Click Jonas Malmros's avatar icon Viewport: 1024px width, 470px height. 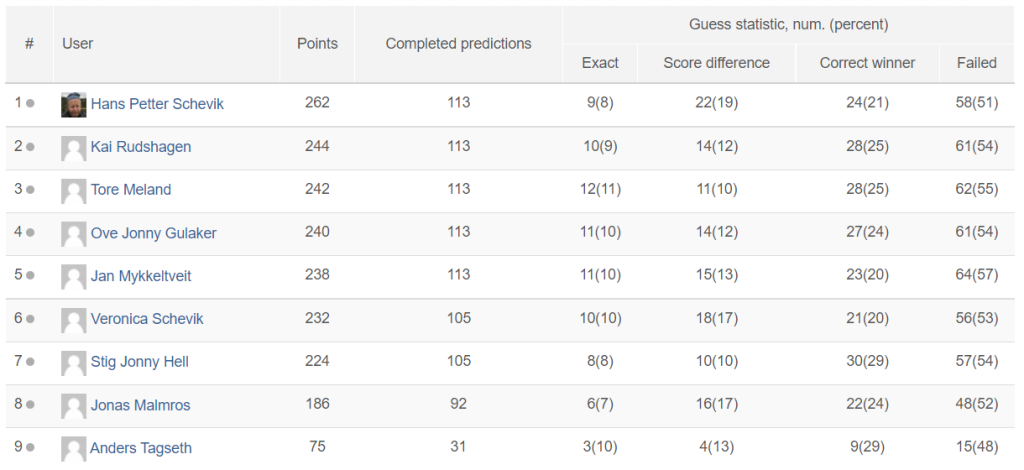pyautogui.click(x=74, y=406)
